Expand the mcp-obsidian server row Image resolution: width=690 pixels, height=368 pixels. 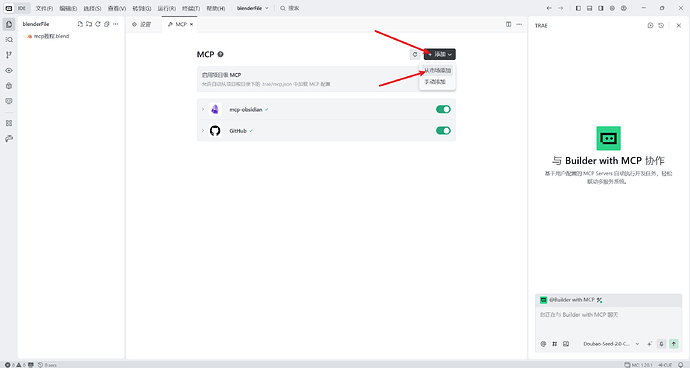click(x=202, y=109)
